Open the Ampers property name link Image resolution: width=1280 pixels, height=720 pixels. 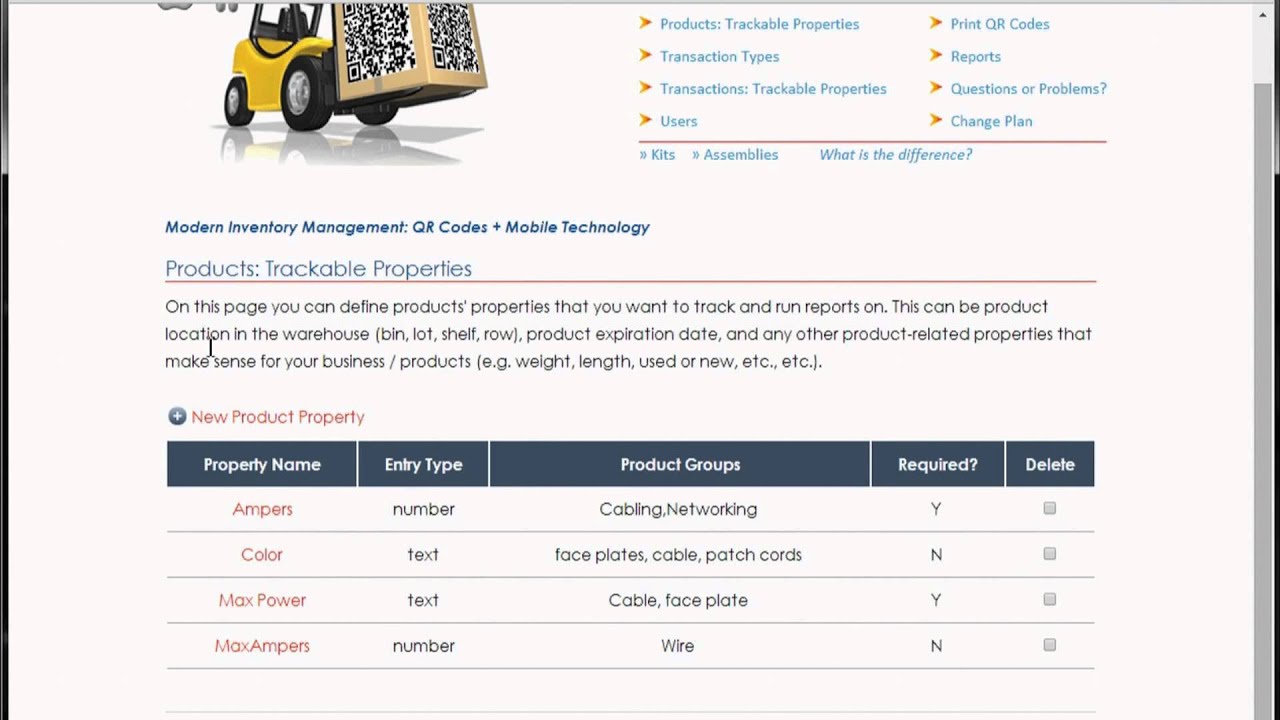coord(262,509)
